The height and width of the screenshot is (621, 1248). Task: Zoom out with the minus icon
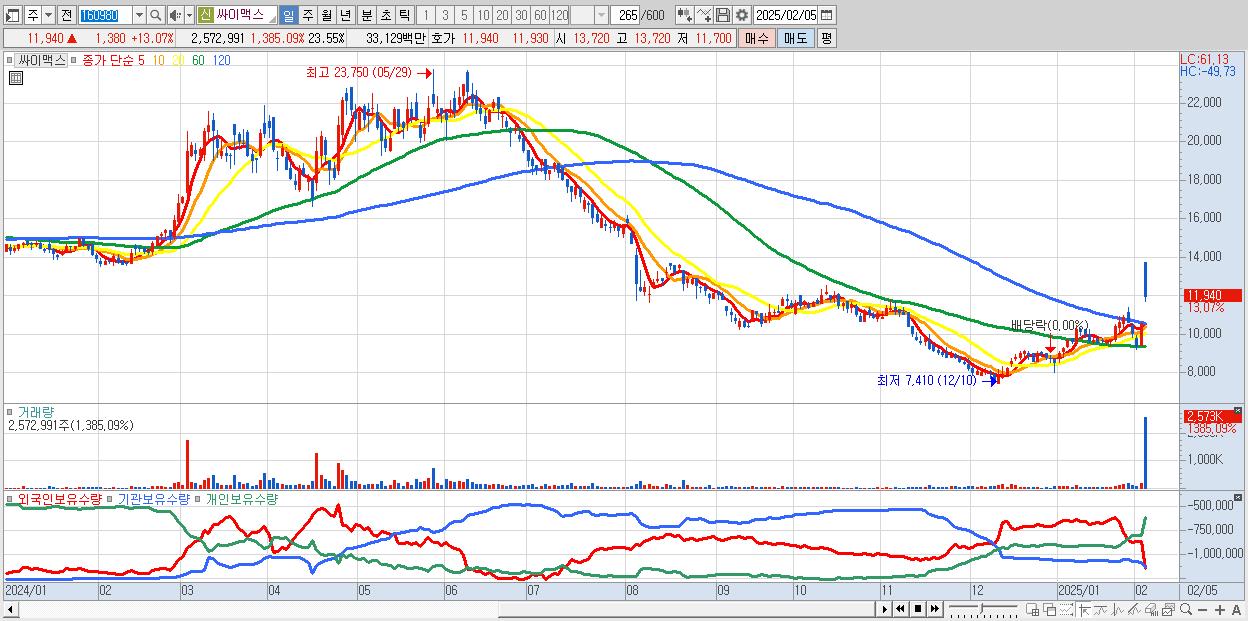(x=1202, y=610)
